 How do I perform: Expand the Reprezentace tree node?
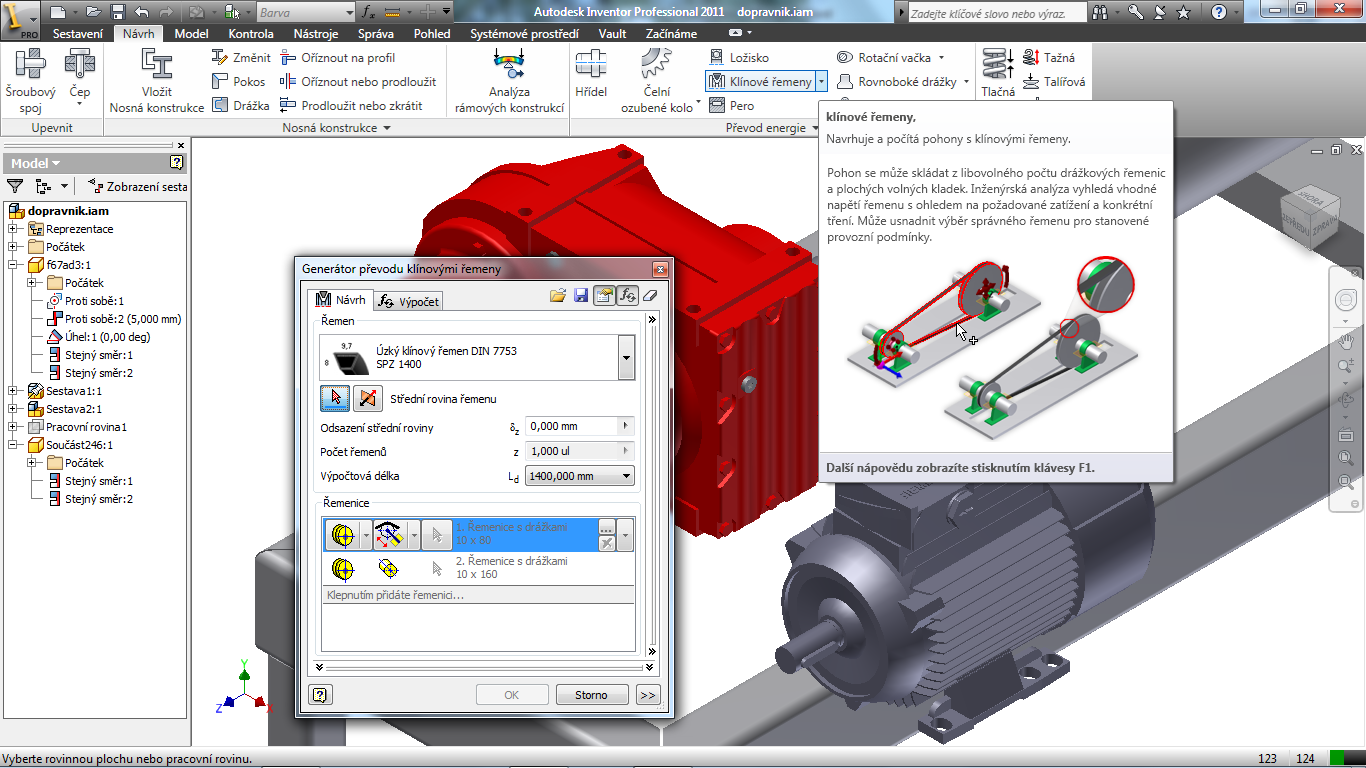(x=13, y=229)
